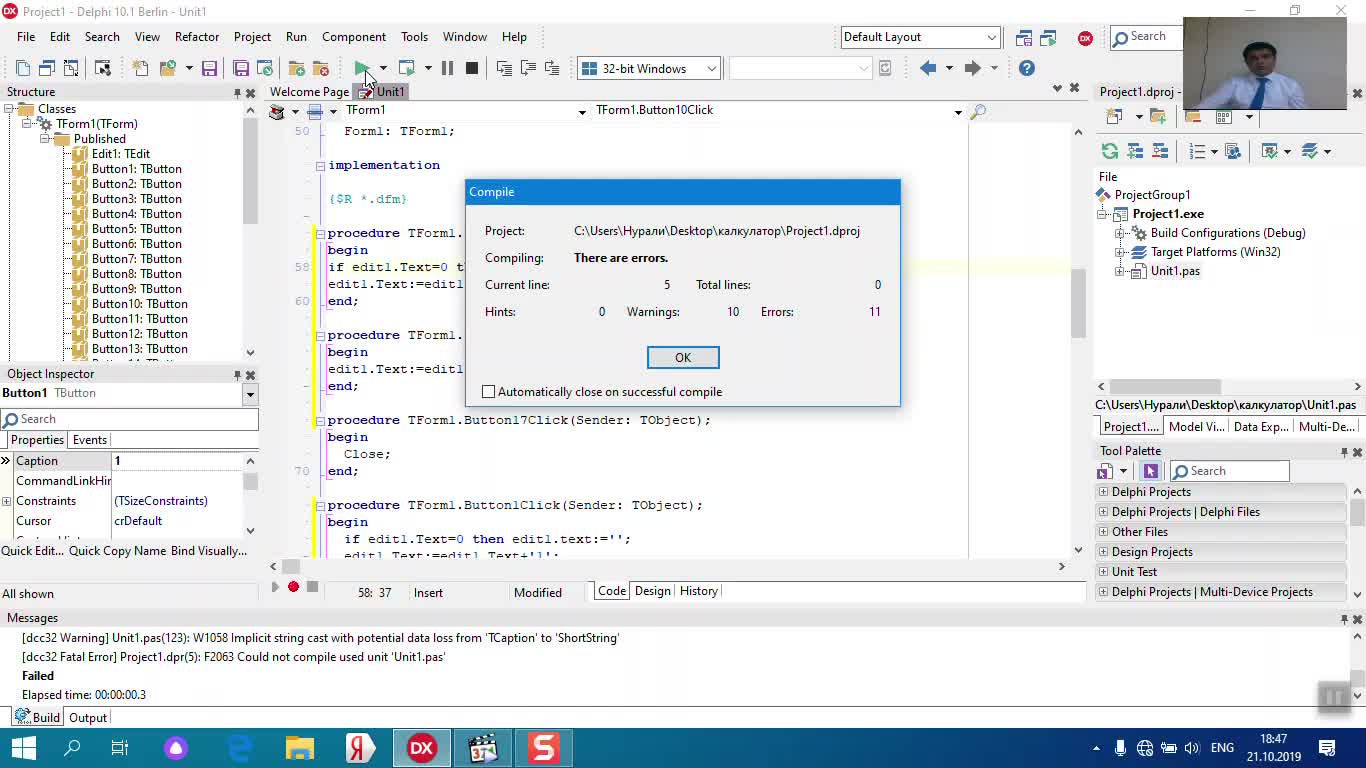
Task: Switch to the Welcome Page tab
Action: pos(309,92)
